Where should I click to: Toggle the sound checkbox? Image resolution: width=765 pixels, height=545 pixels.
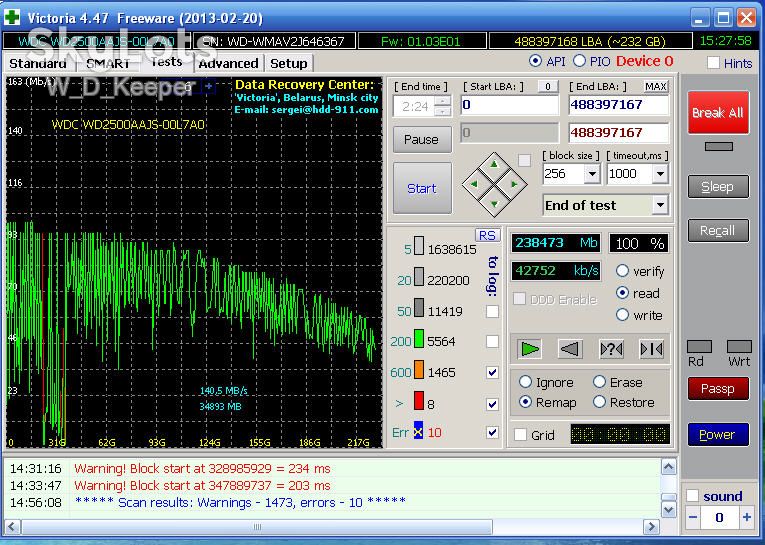click(x=693, y=496)
